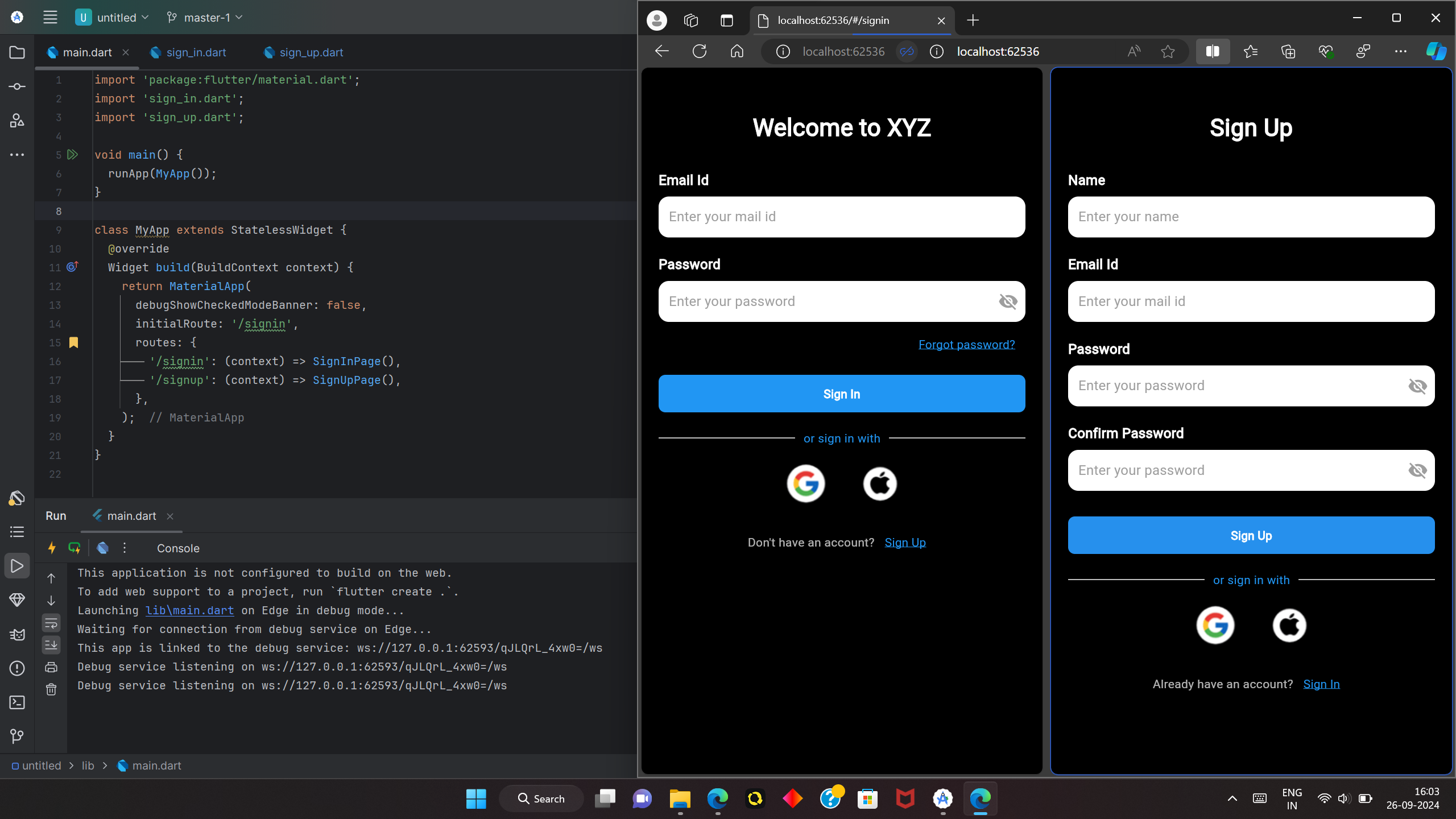Select the Commit icon in IDE sidebar

click(16, 86)
